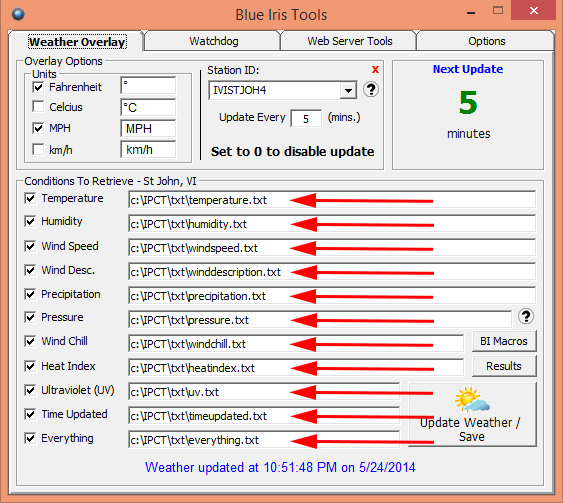Toggle the Wind Desc. checkbox
563x503 pixels.
pos(30,270)
